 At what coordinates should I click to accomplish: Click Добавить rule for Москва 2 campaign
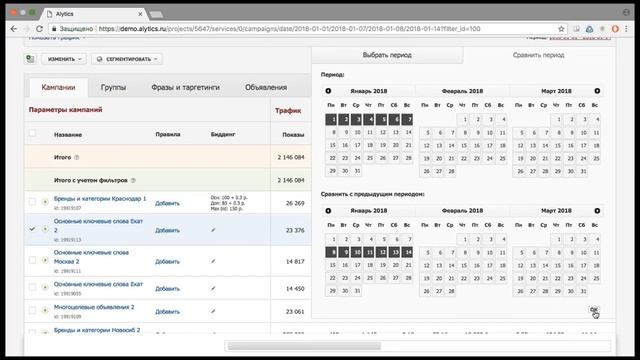pyautogui.click(x=167, y=262)
